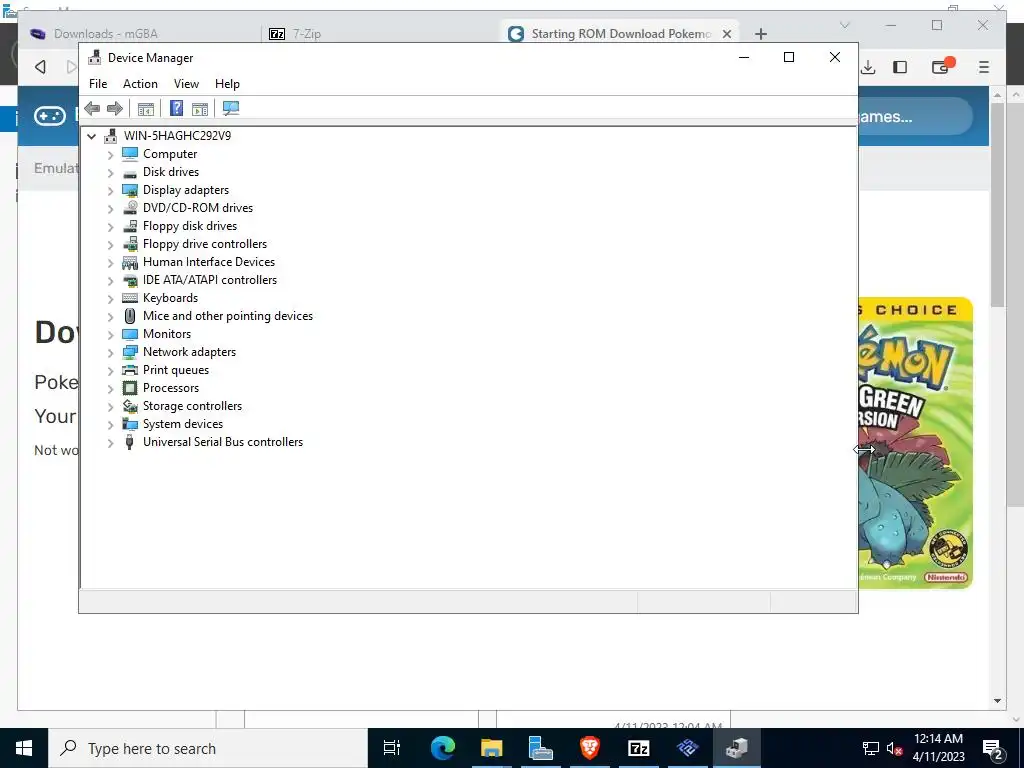Click the browser back button
The width and height of the screenshot is (1024, 768).
(x=40, y=67)
